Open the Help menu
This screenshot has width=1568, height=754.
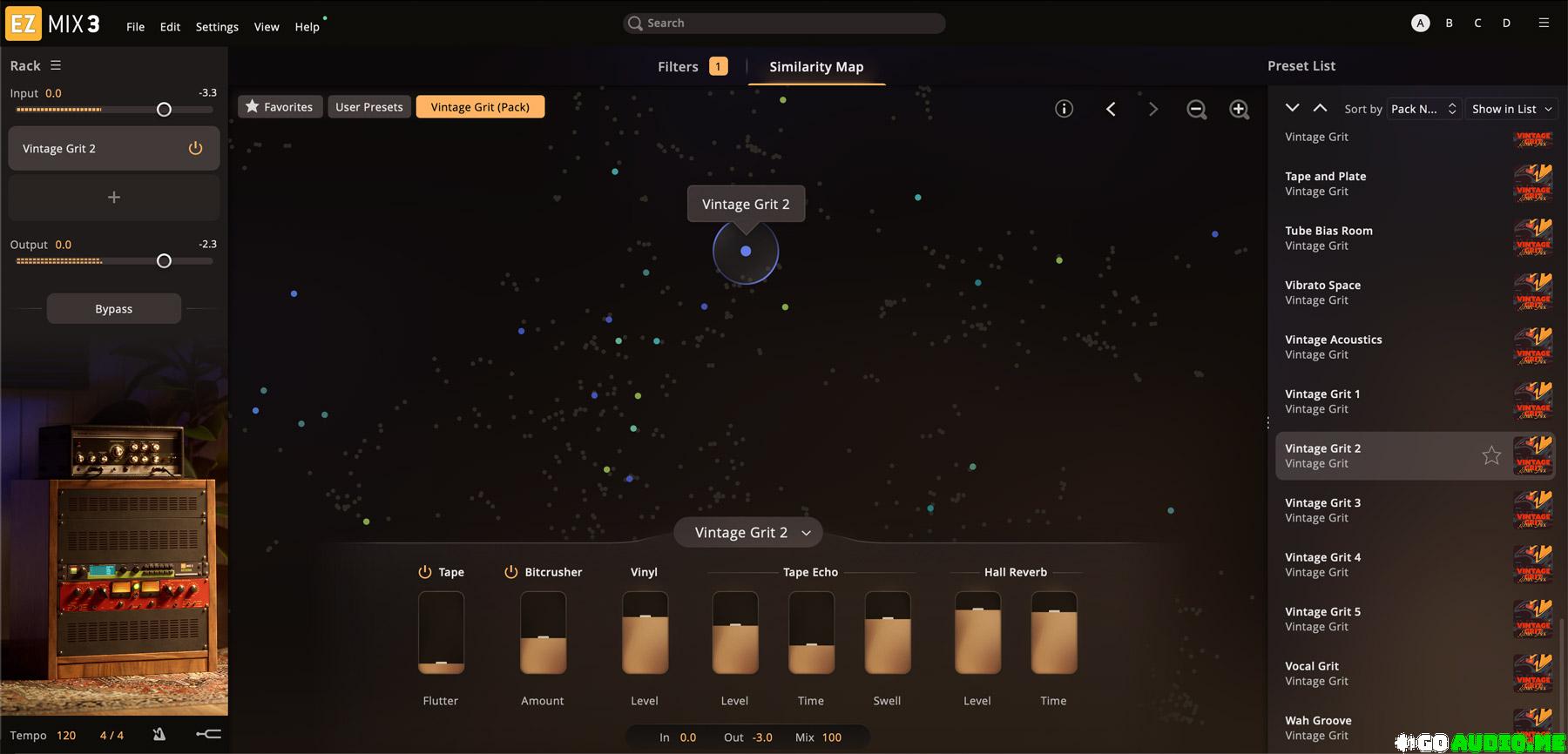[x=307, y=27]
